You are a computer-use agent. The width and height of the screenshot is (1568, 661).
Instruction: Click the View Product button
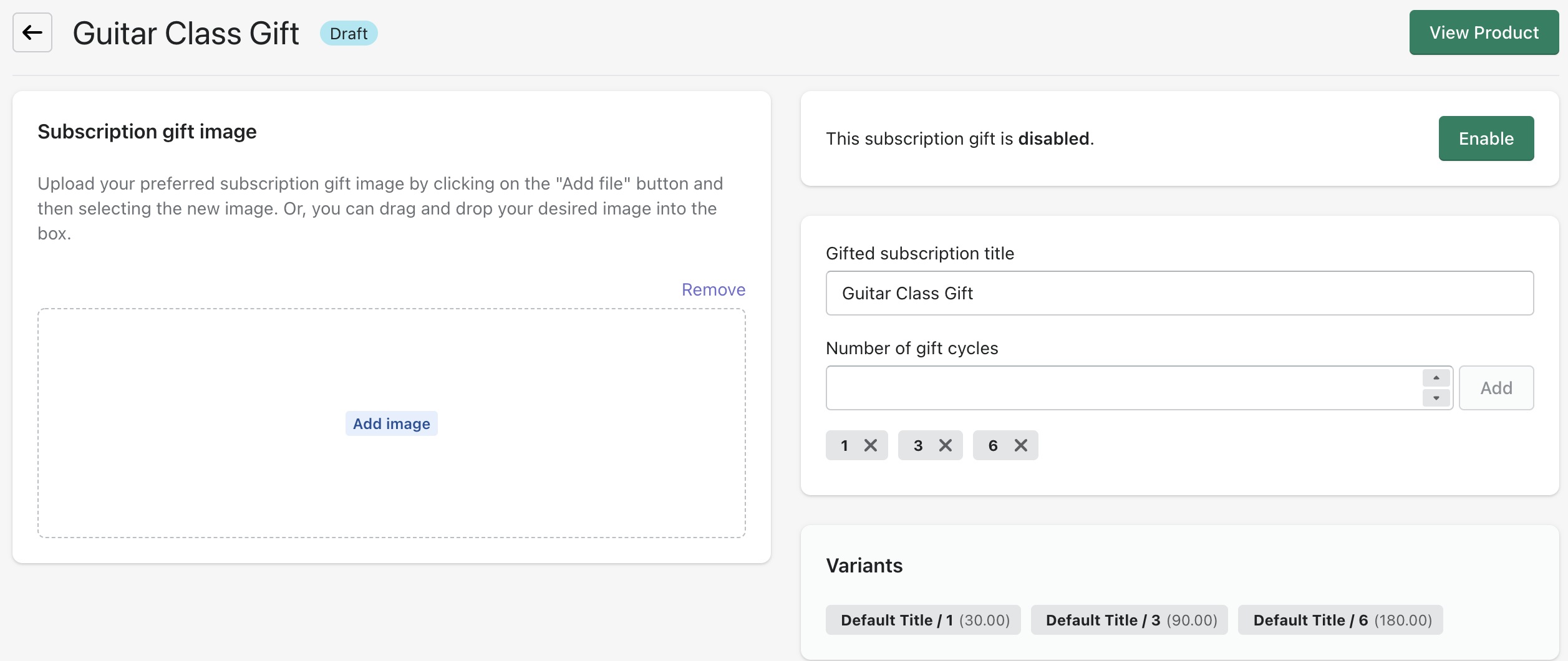click(x=1484, y=32)
